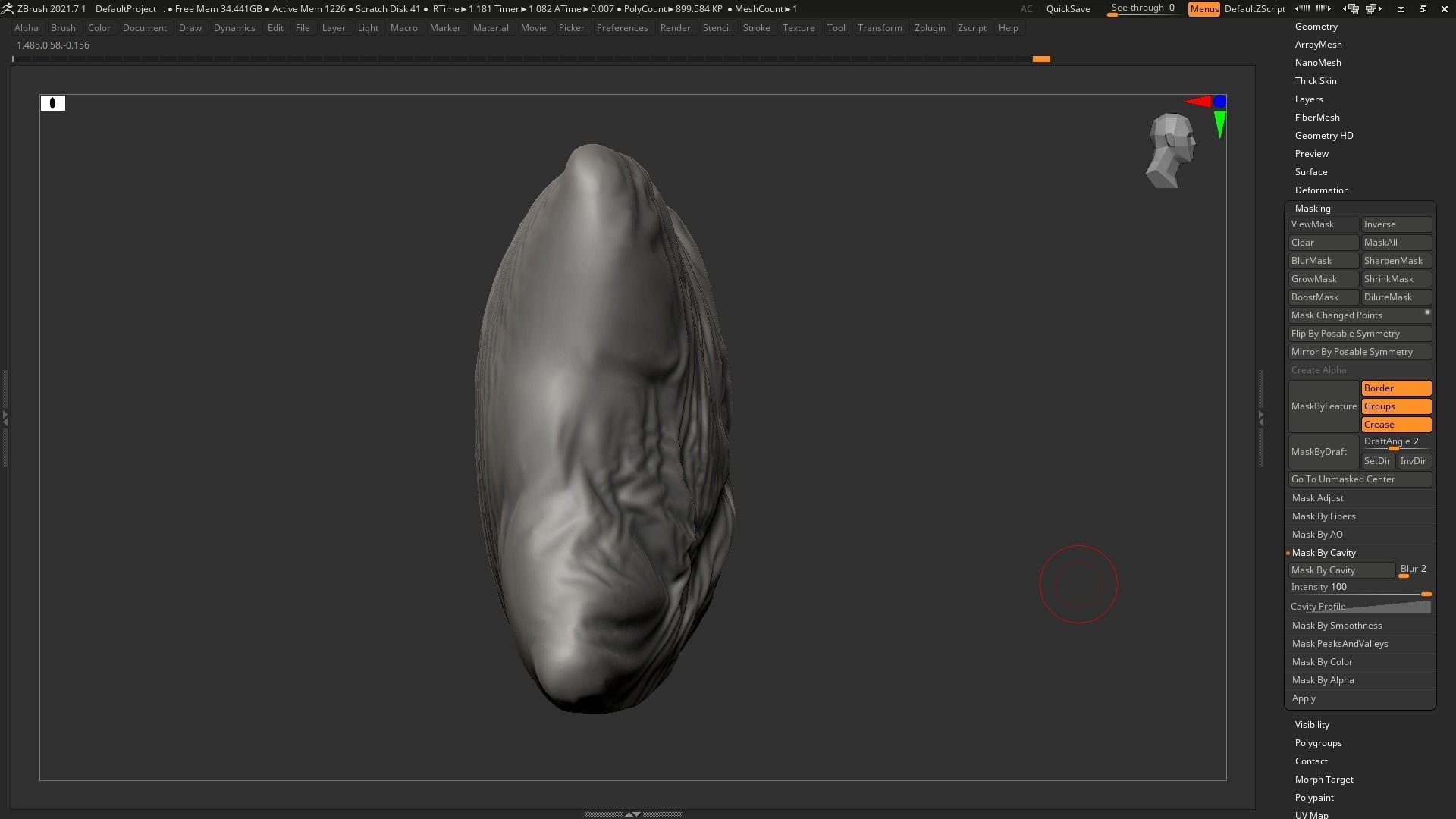The width and height of the screenshot is (1456, 819).
Task: Load previous user interface layout icon
Action: 1352,9
